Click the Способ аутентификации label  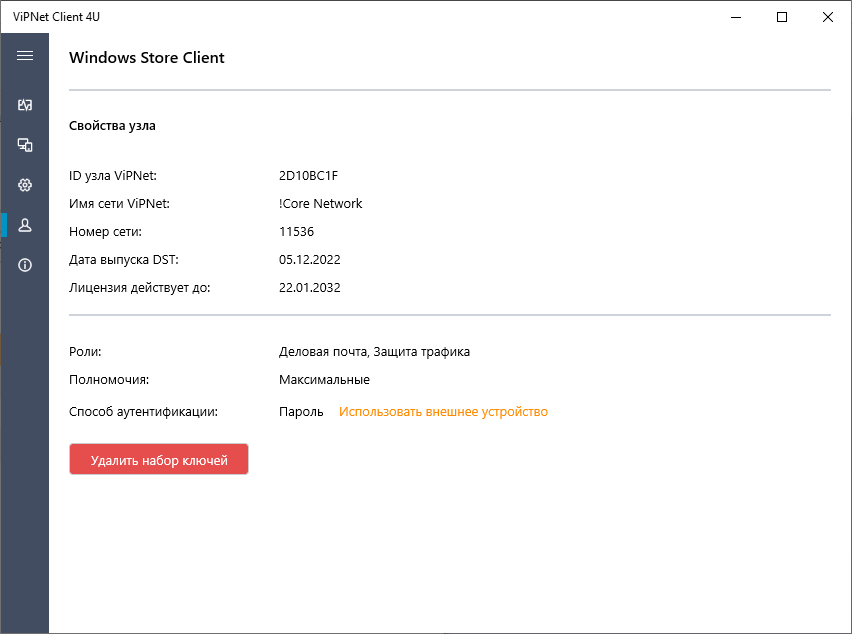click(x=143, y=412)
